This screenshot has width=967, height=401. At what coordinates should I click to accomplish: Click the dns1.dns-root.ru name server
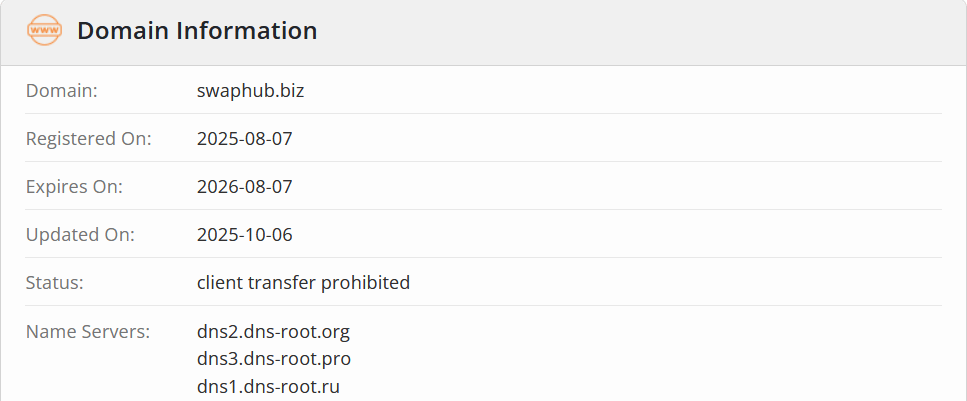269,385
